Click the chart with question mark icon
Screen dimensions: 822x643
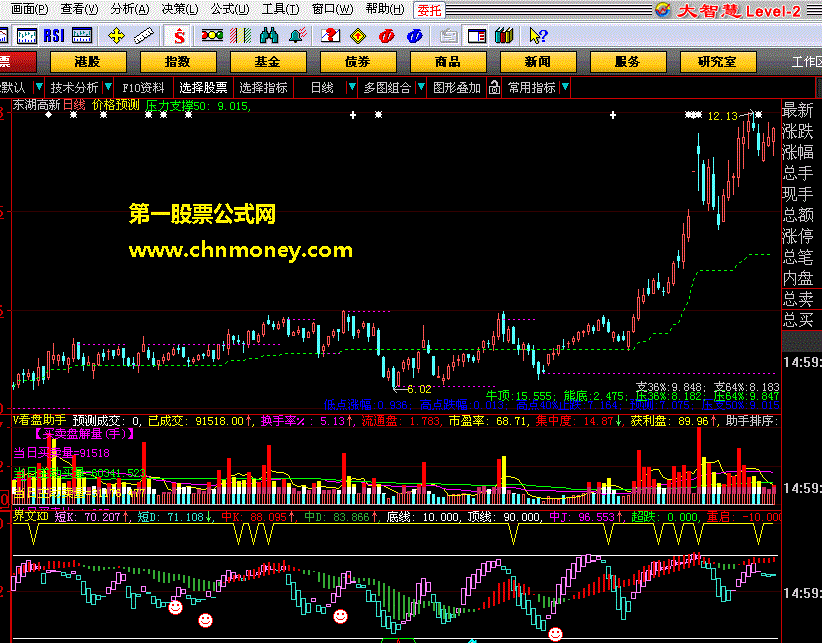(330, 36)
